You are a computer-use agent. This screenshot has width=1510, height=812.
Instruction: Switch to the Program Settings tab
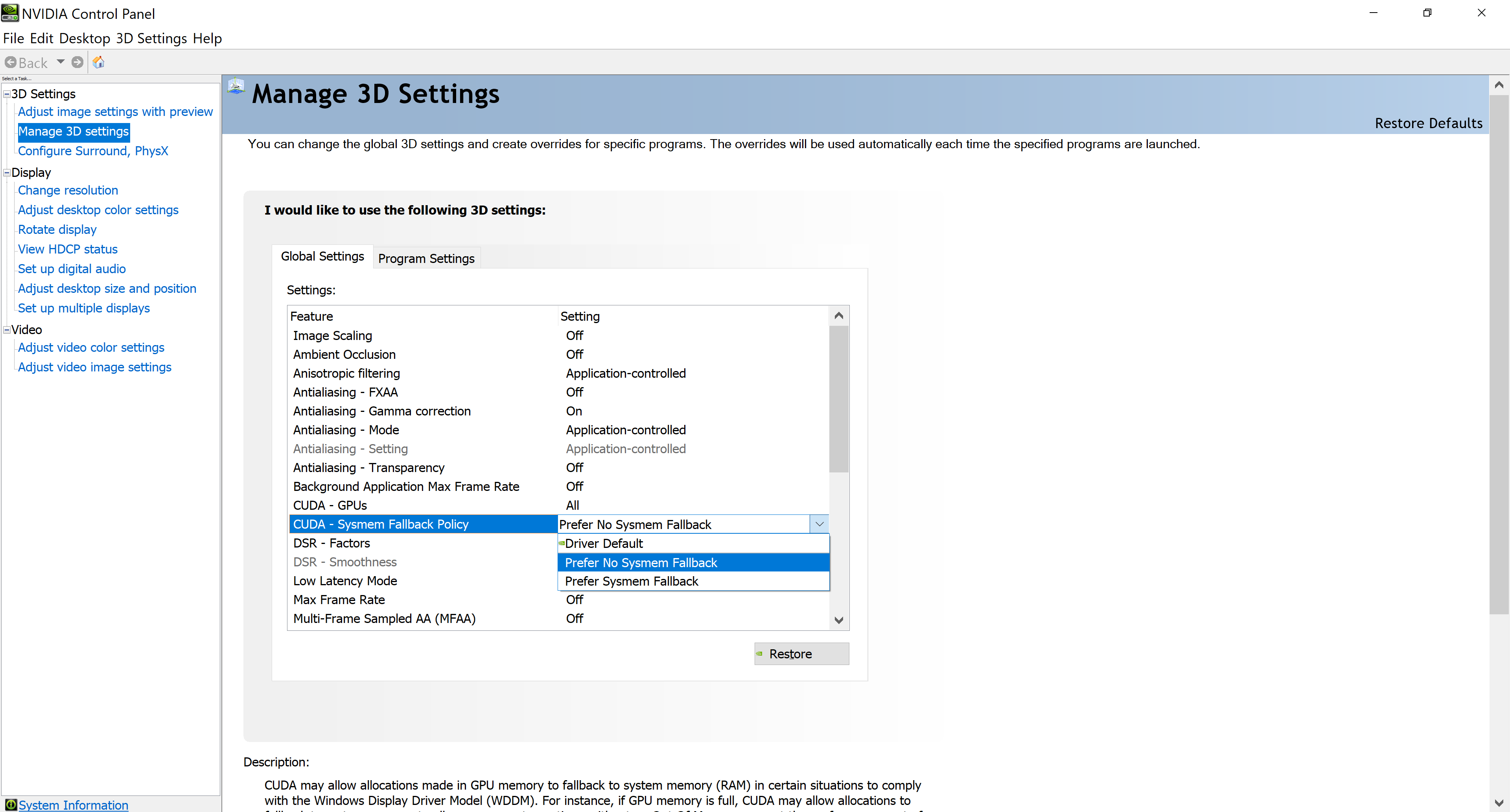426,258
